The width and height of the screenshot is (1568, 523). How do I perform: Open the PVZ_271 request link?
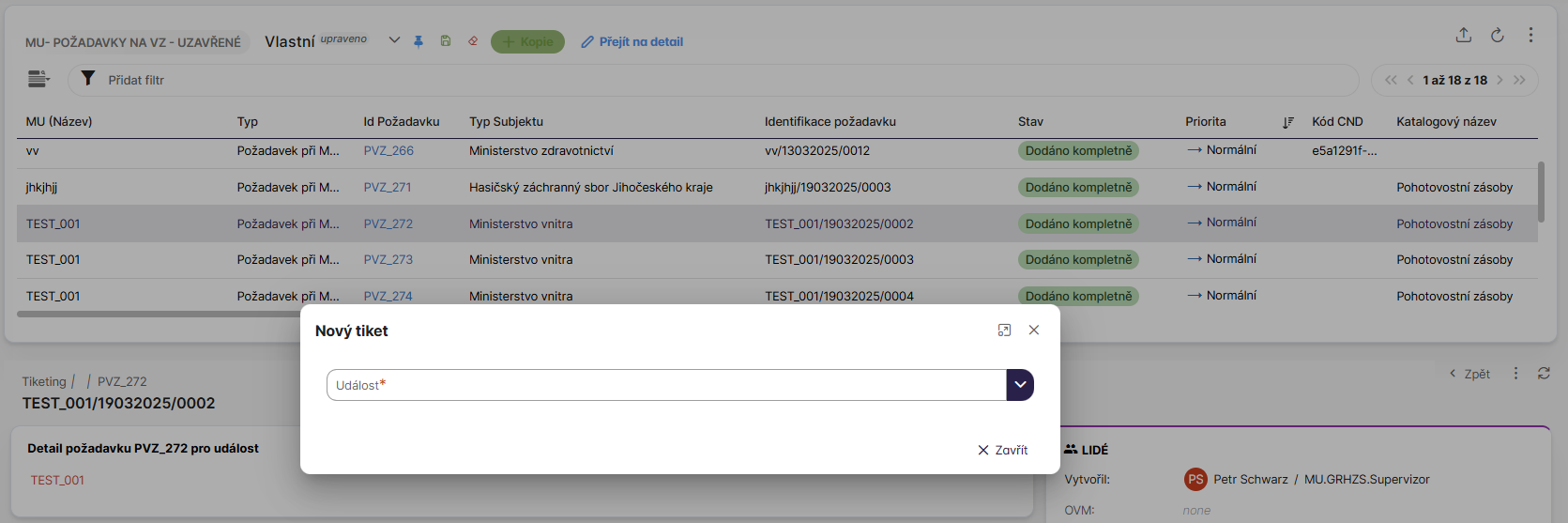pos(388,187)
